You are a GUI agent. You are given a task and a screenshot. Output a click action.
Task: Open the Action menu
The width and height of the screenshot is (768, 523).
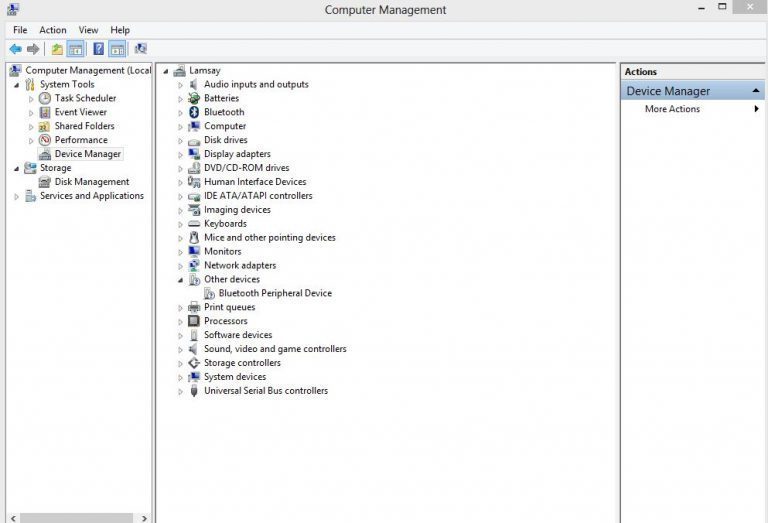(53, 30)
